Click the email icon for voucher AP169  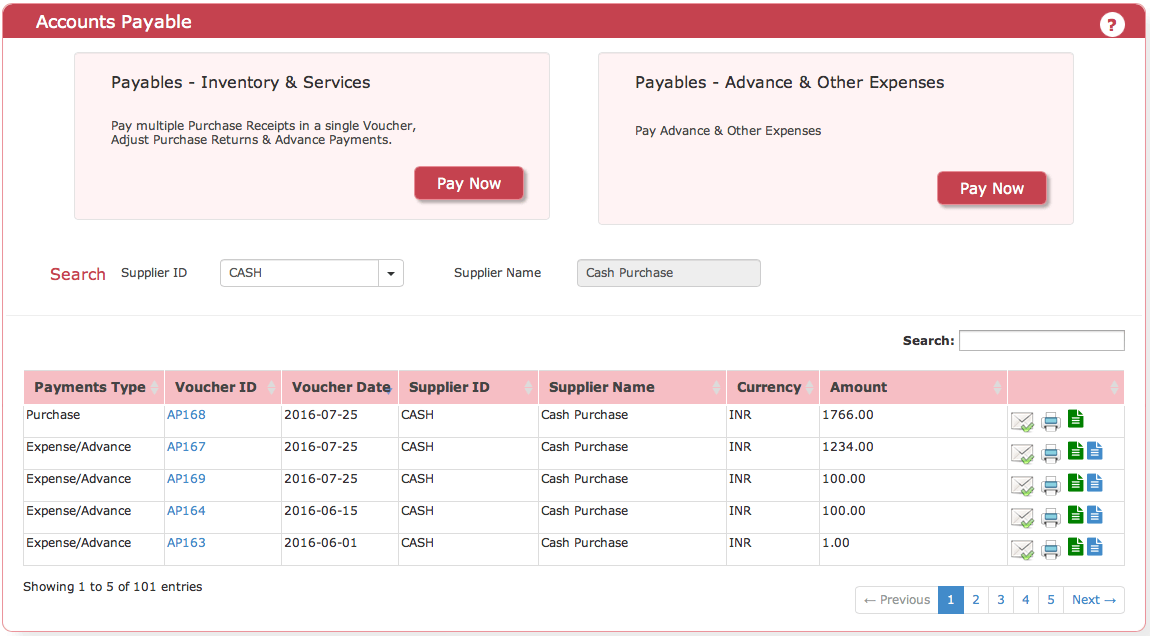pos(1022,486)
